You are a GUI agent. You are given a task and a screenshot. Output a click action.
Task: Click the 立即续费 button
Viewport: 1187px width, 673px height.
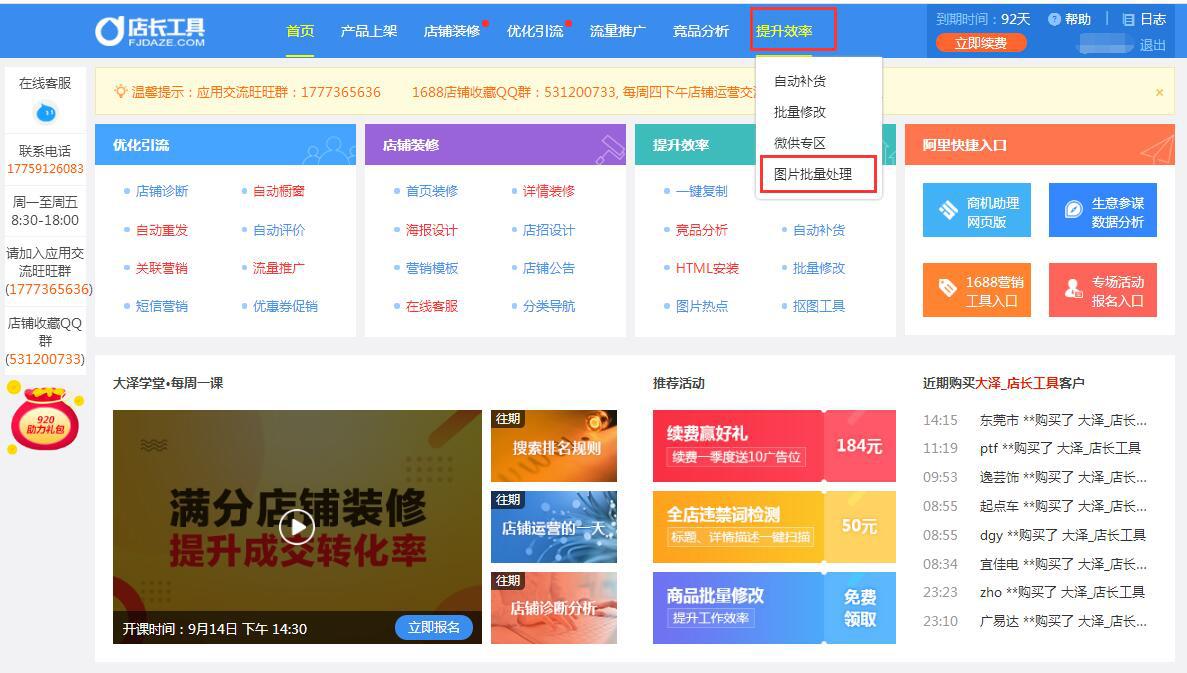coord(981,43)
